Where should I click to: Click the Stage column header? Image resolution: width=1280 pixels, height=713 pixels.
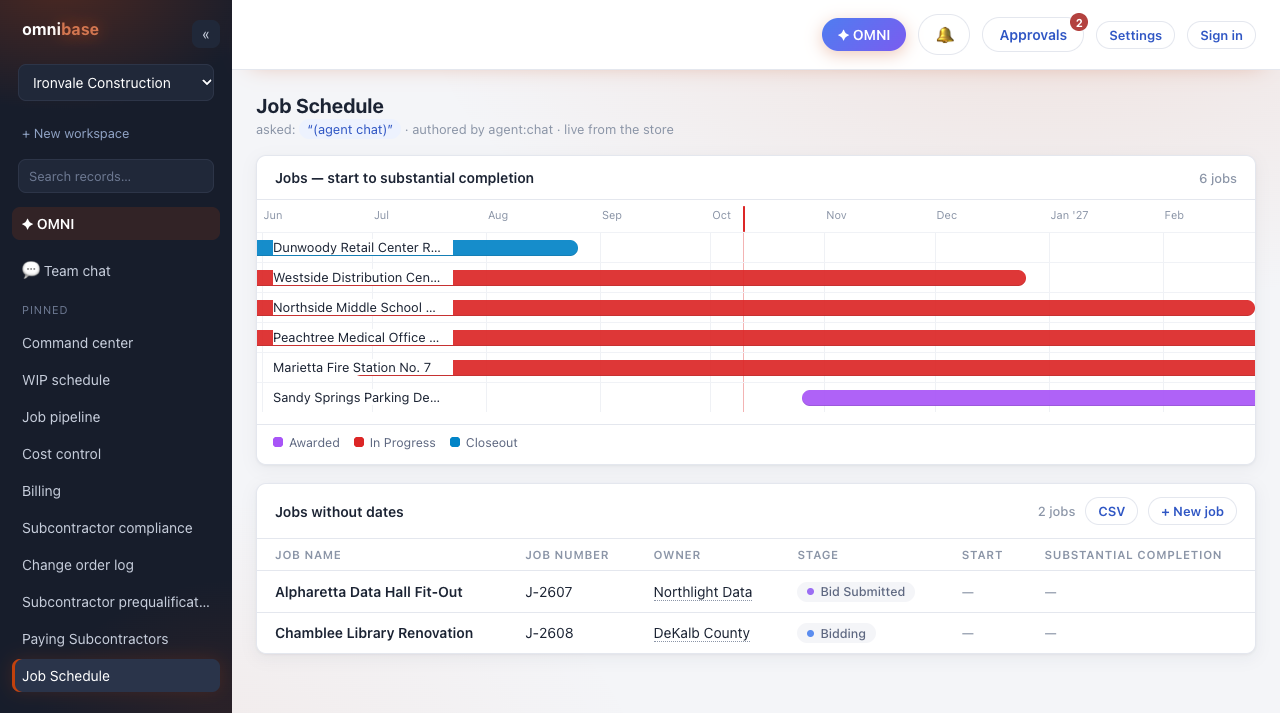click(x=818, y=555)
